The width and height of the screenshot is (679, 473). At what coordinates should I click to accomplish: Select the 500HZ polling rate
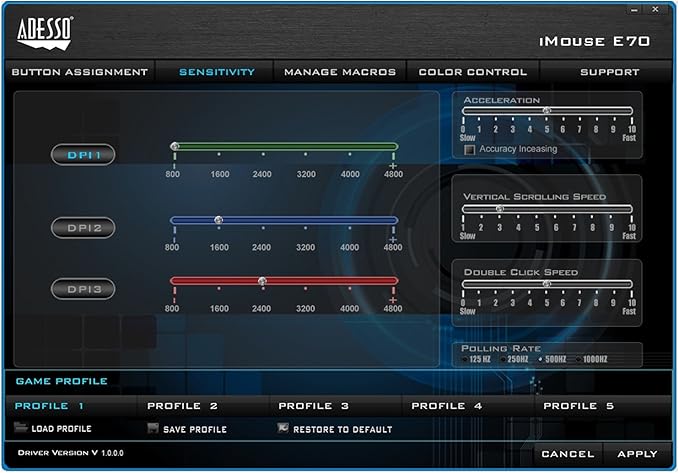(540, 359)
